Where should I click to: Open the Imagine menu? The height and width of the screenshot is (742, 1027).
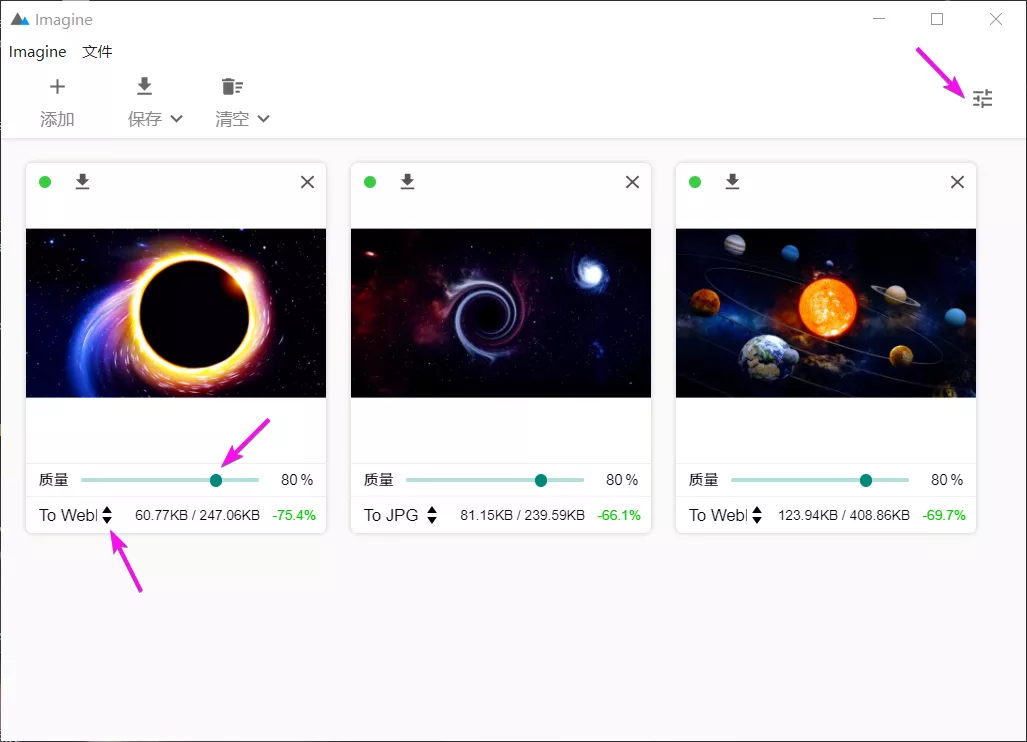pos(38,52)
